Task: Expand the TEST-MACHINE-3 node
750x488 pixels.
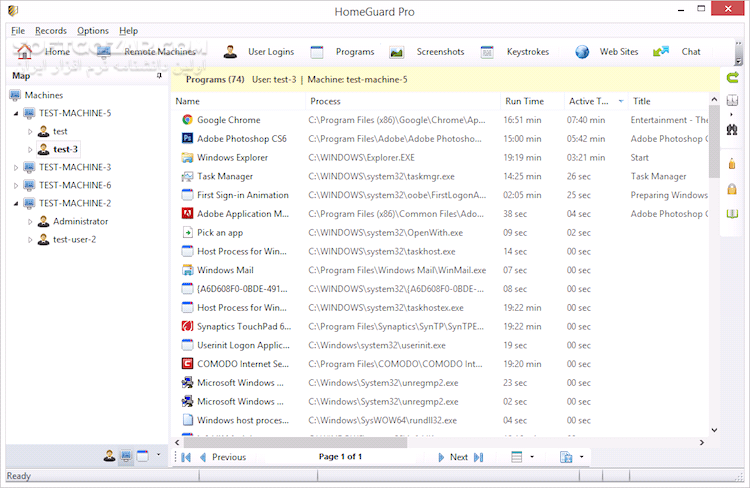Action: (16, 167)
